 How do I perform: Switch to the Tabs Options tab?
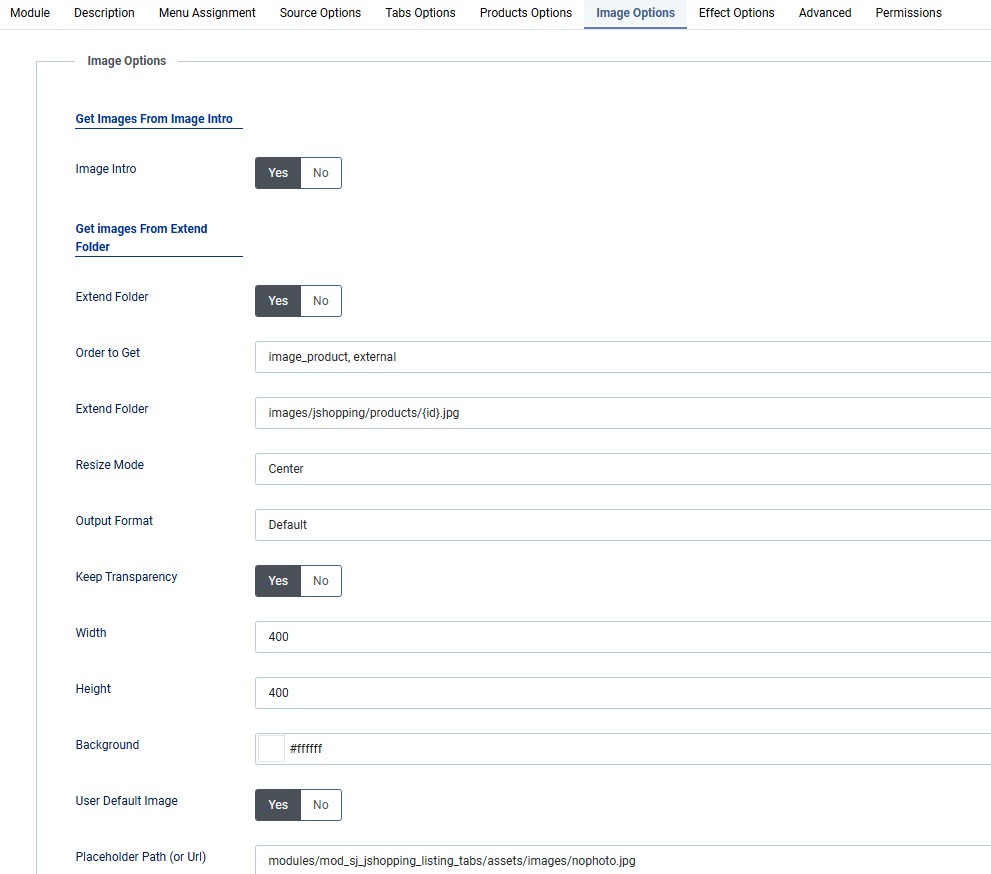[420, 13]
